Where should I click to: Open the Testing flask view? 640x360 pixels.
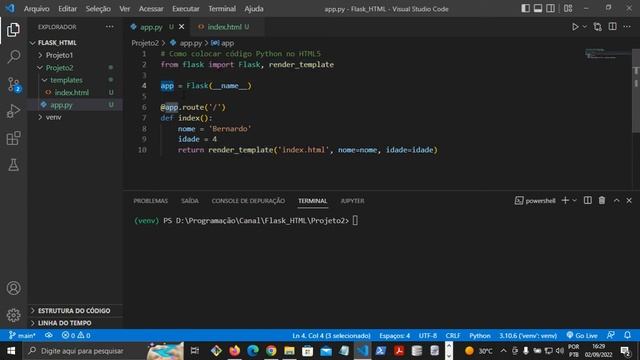click(13, 165)
